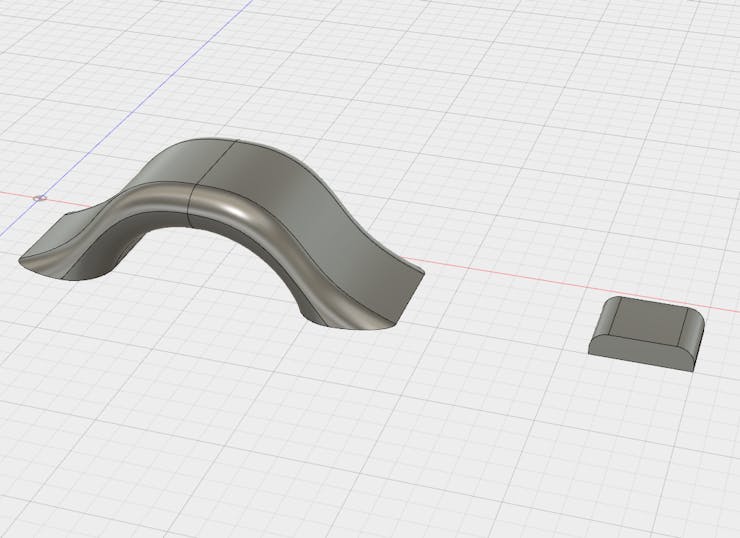Click the flat left foot of the arch

[52, 236]
